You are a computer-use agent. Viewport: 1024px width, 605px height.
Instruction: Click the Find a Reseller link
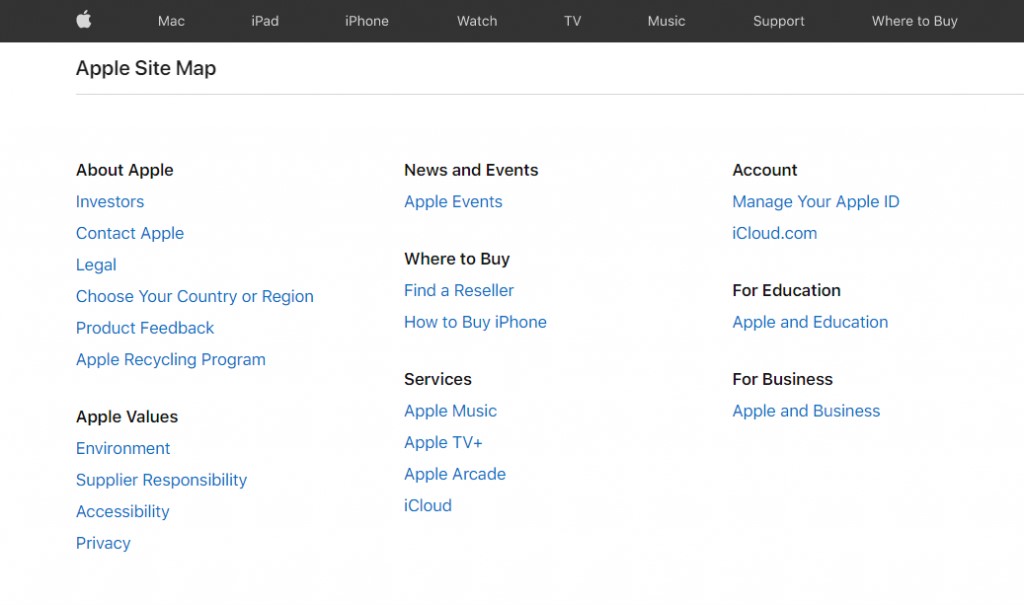point(459,291)
